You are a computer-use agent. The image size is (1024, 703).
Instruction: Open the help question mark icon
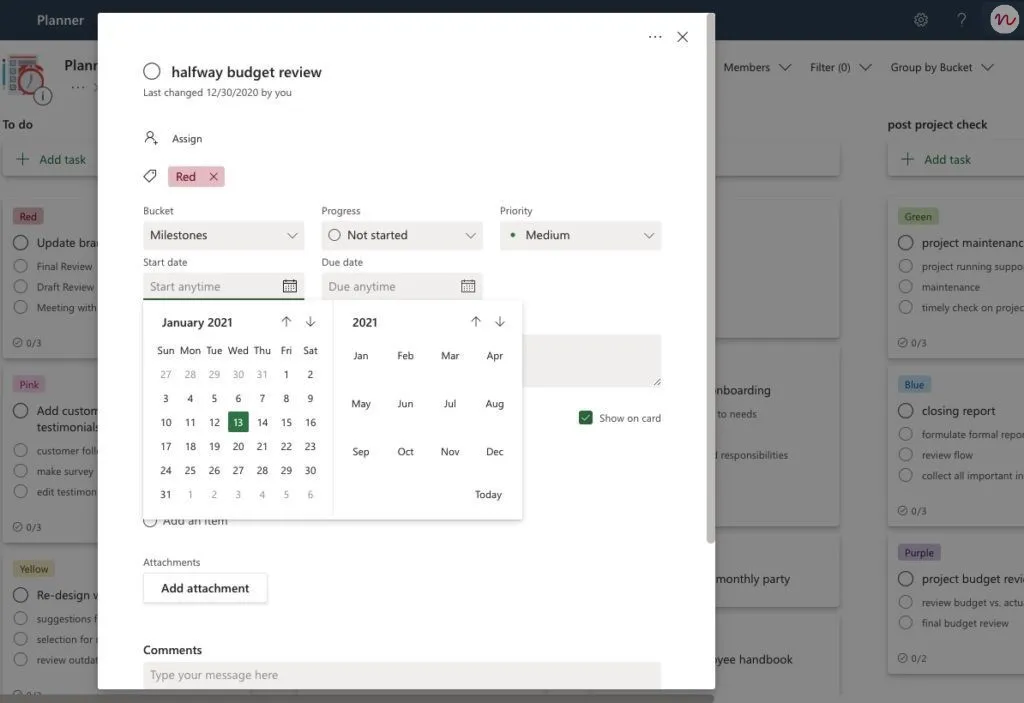(x=961, y=20)
